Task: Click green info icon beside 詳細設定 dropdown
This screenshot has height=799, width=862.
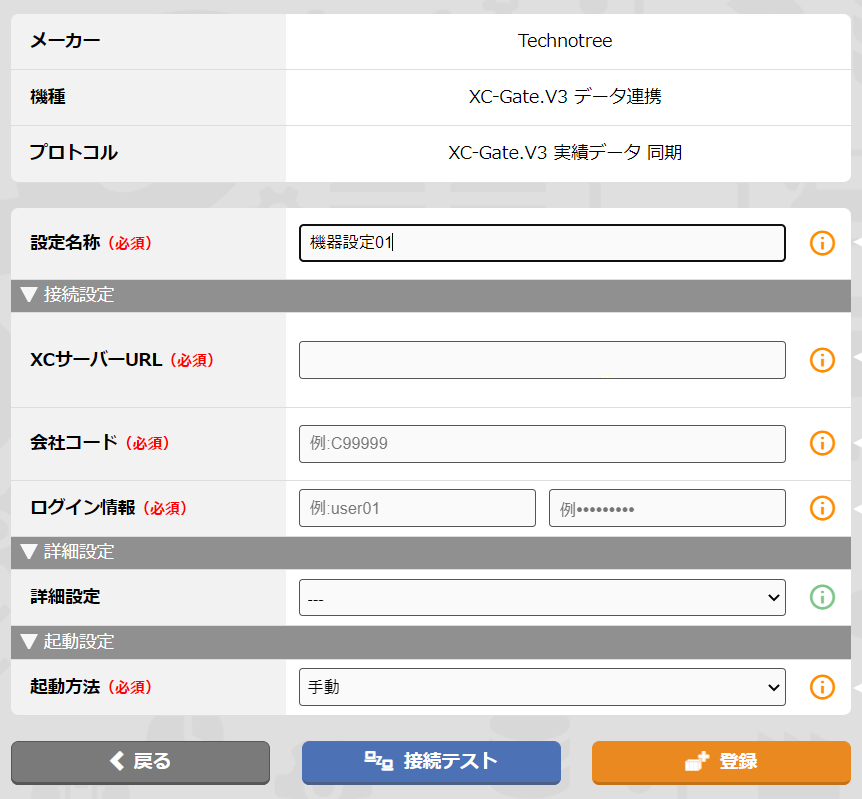Action: tap(822, 597)
